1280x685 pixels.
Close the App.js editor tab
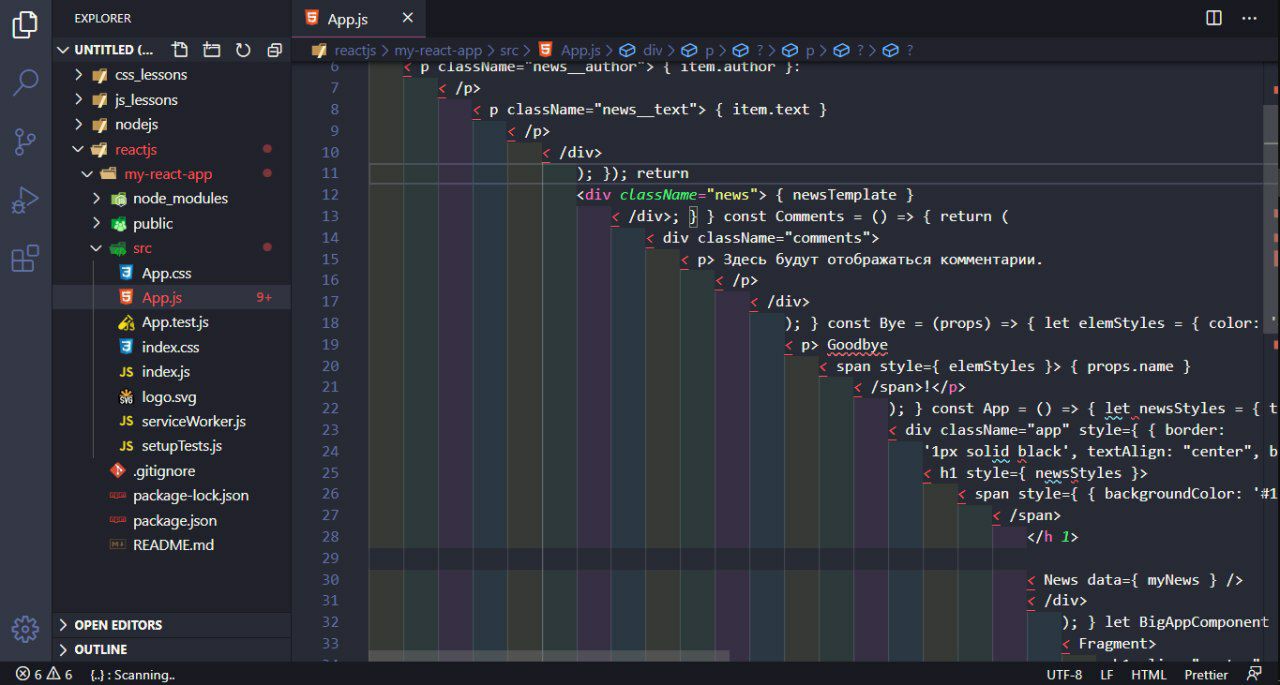407,18
